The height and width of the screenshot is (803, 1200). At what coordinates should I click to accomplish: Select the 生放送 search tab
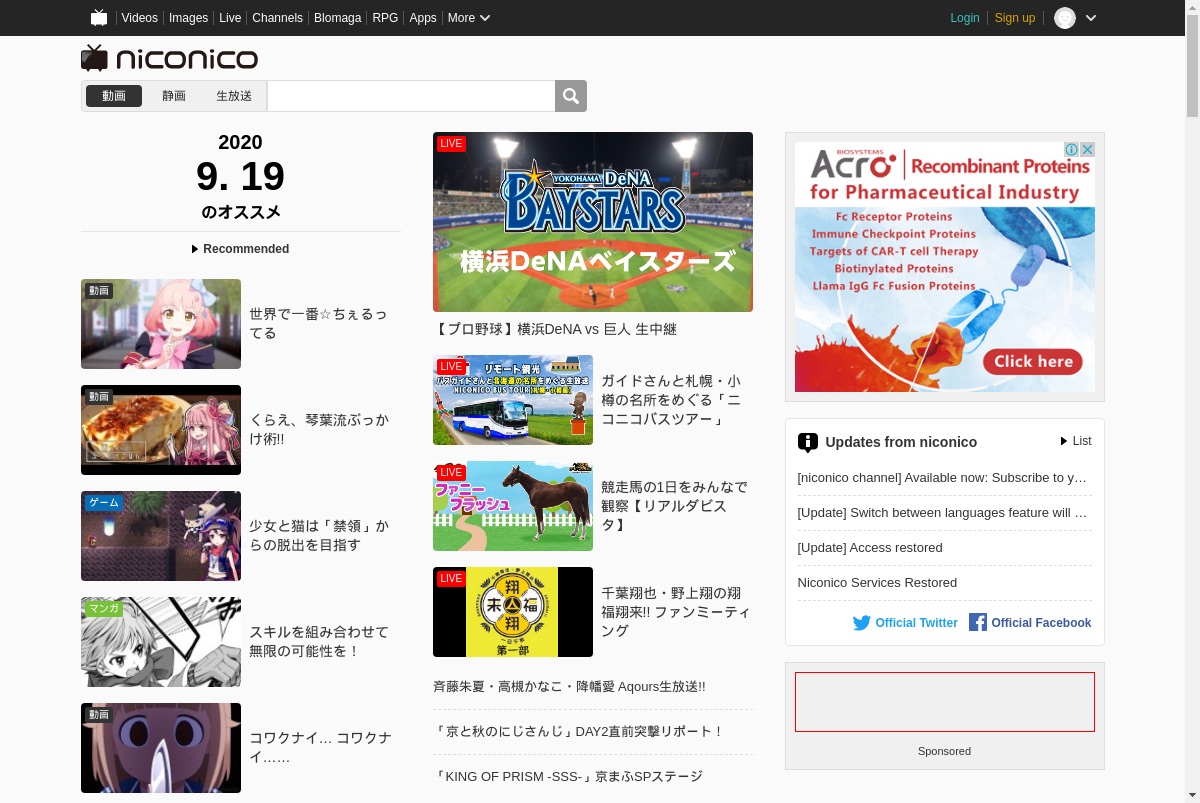pos(234,96)
